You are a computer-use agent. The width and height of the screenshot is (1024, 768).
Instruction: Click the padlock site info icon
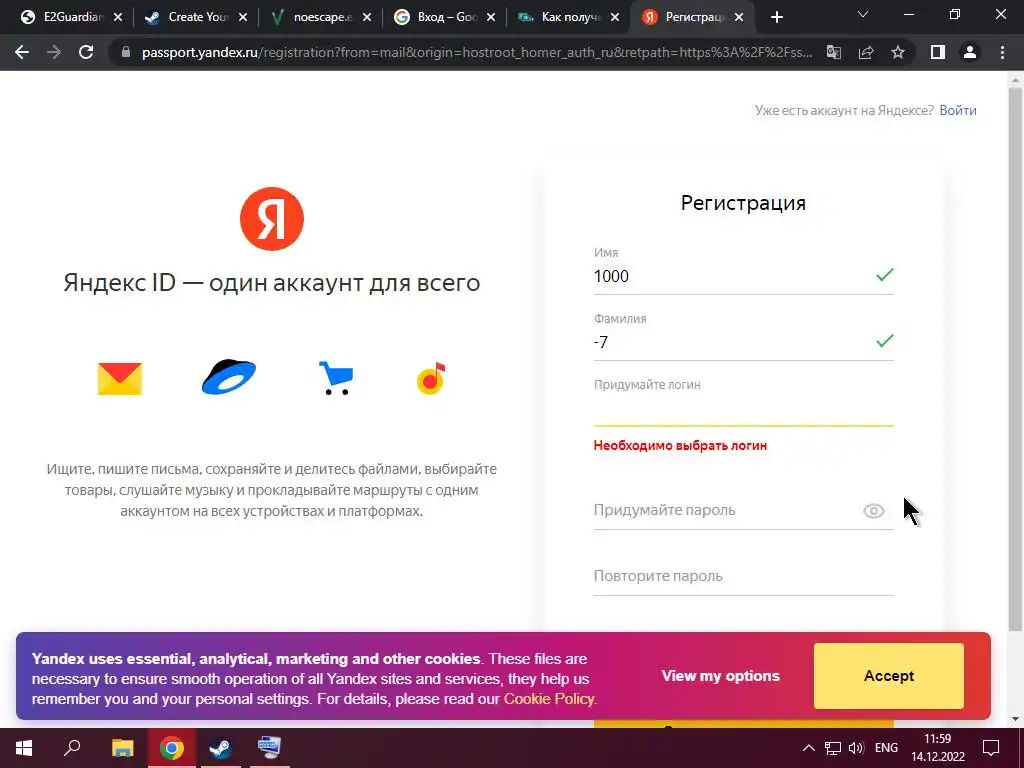(x=126, y=52)
